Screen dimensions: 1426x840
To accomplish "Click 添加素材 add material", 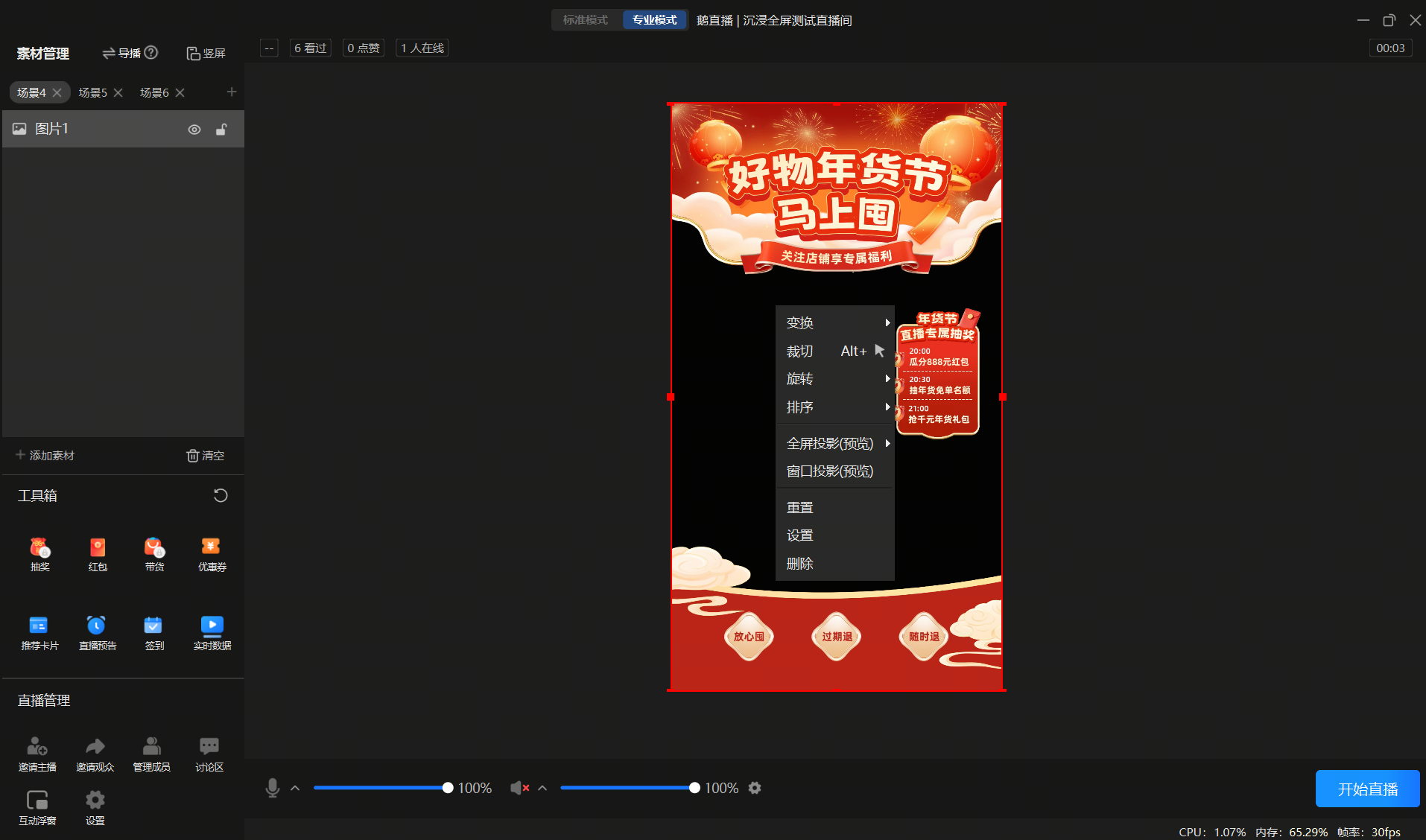I will coord(45,455).
